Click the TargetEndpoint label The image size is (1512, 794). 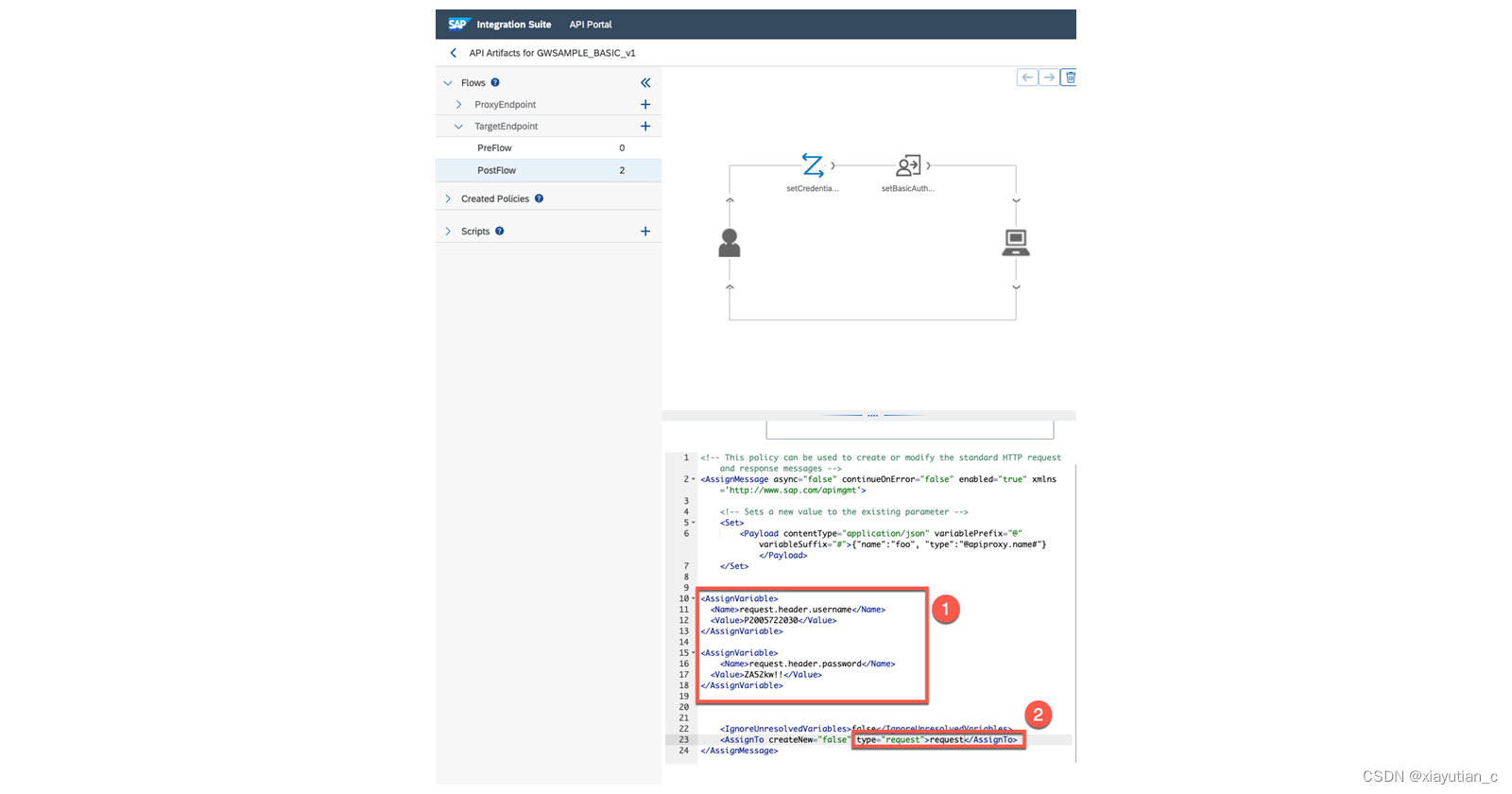(506, 127)
